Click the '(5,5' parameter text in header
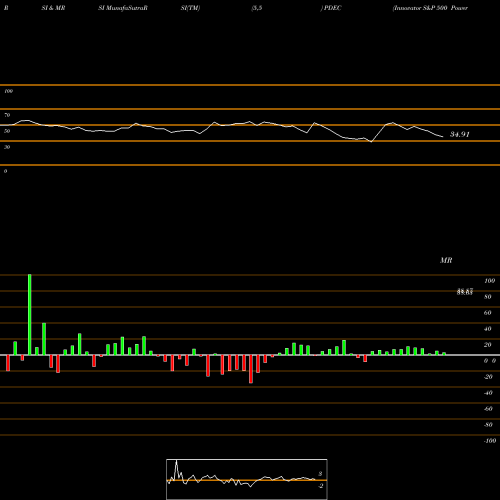Viewport: 500px width, 500px height. tap(257, 8)
